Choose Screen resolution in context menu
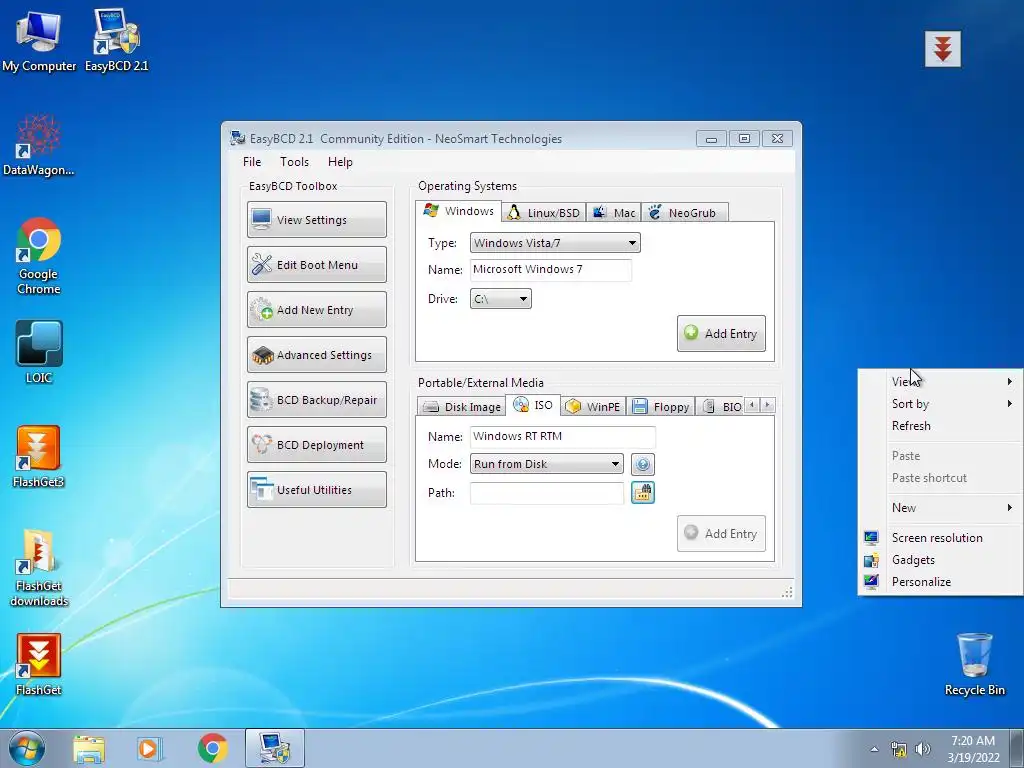1024x768 pixels. pyautogui.click(x=940, y=537)
